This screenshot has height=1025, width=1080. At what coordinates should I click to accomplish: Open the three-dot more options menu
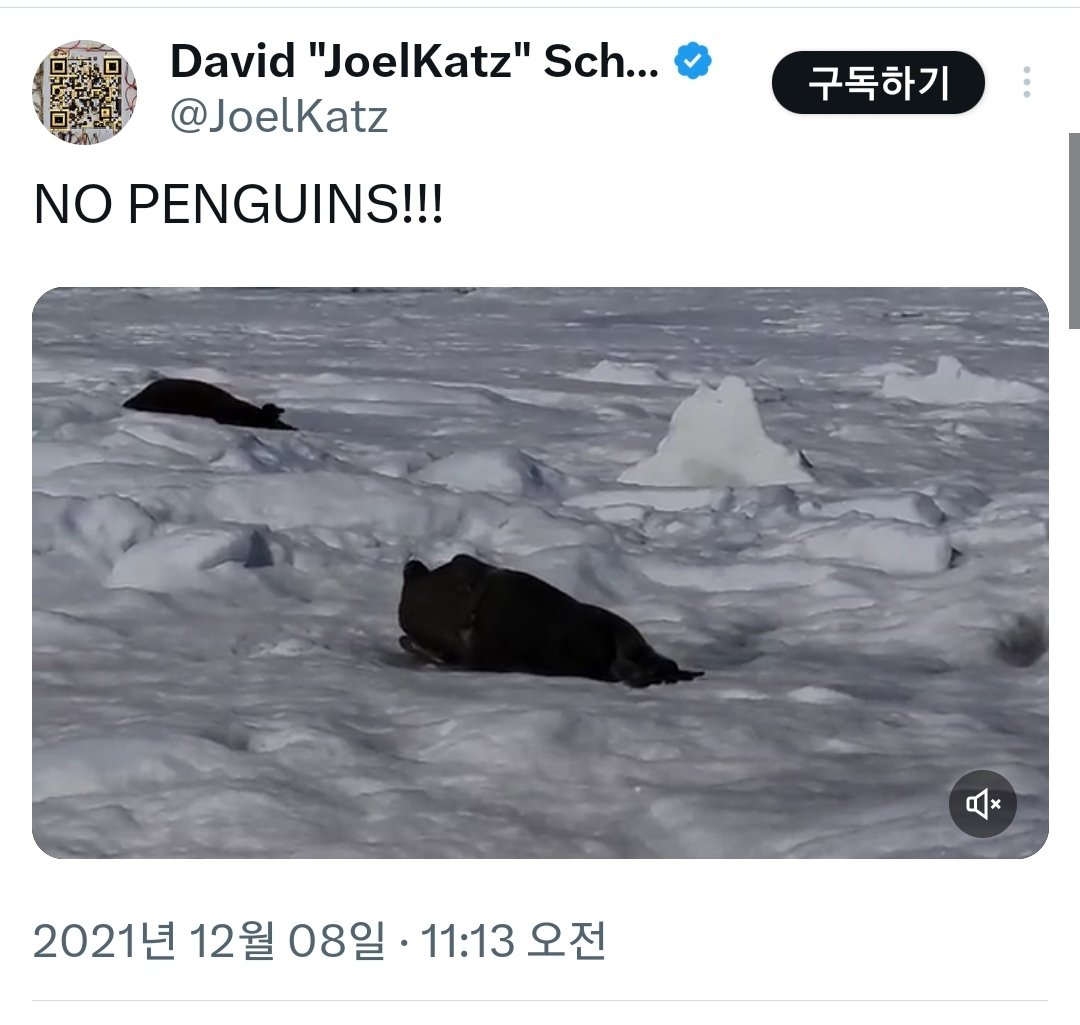1026,83
